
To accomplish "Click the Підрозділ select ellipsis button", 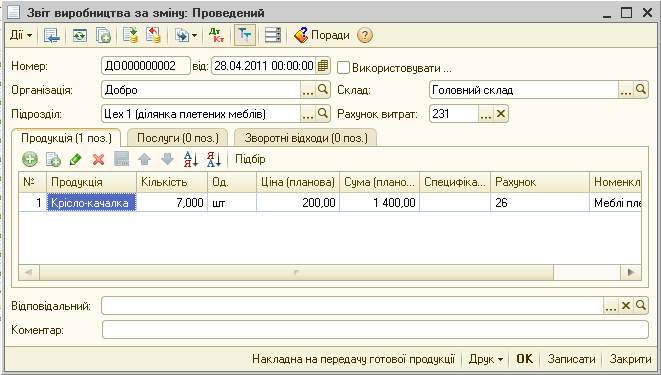I will click(308, 114).
